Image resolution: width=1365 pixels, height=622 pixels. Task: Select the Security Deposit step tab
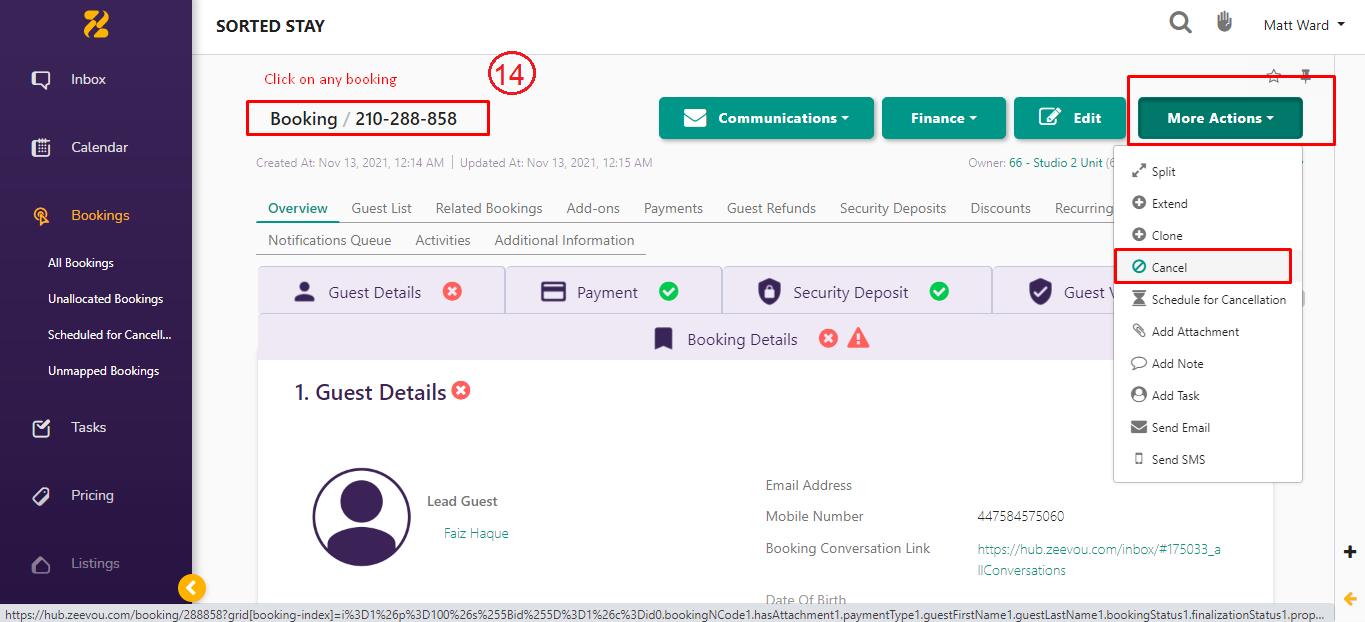(857, 292)
